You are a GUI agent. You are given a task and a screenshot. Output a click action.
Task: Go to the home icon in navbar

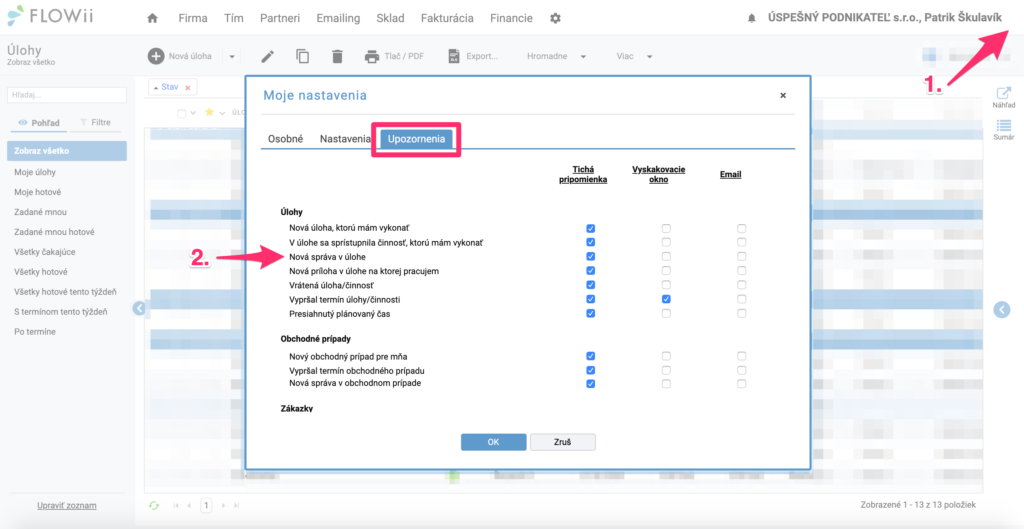[x=153, y=18]
